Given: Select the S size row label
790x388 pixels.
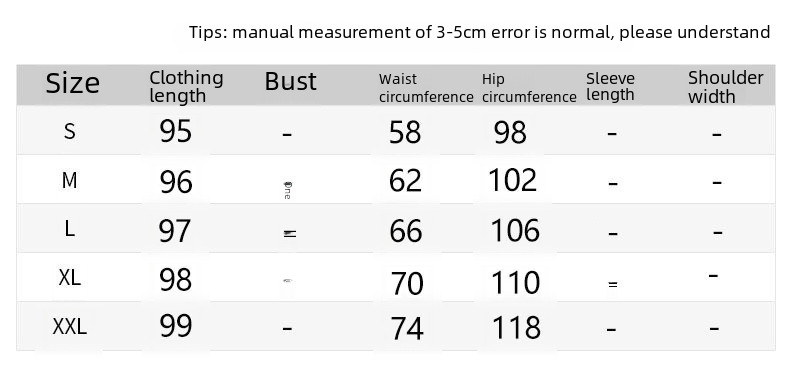Looking at the screenshot, I should click(x=70, y=132).
